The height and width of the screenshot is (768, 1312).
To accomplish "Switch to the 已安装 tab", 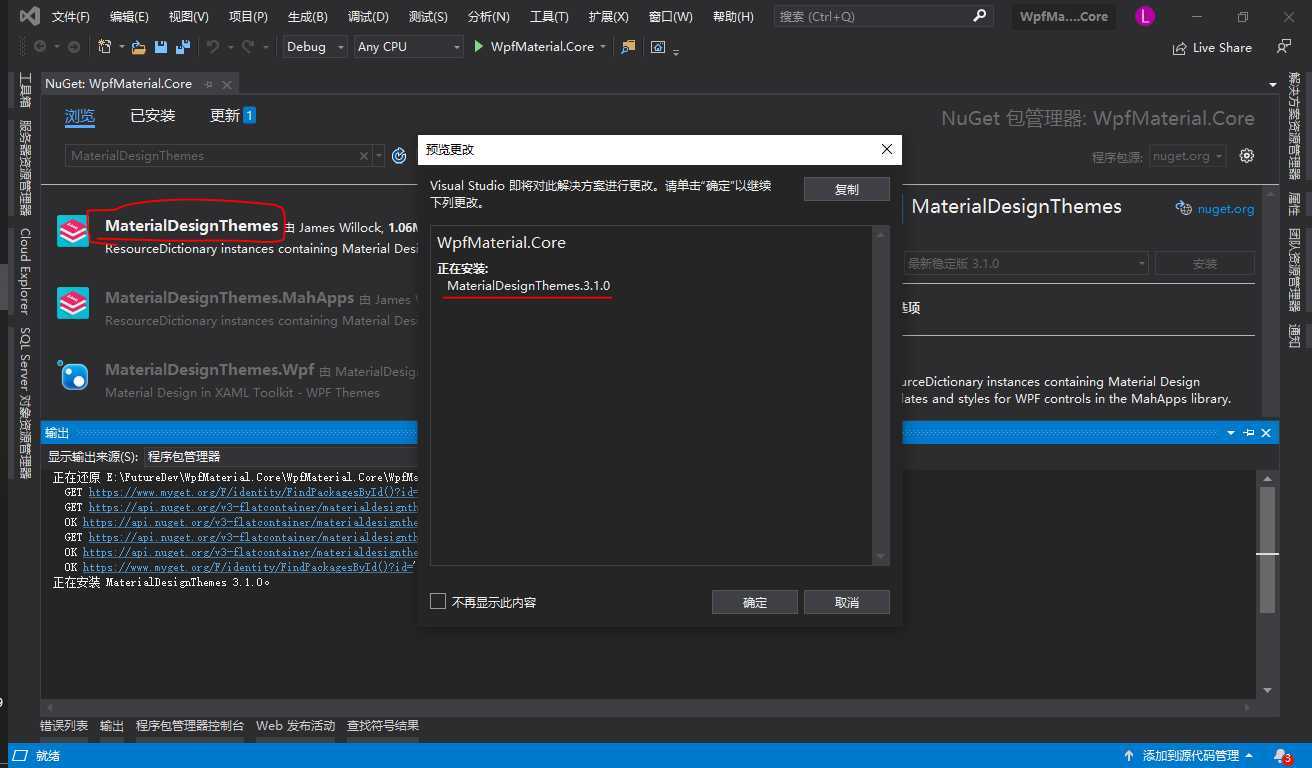I will pos(152,116).
